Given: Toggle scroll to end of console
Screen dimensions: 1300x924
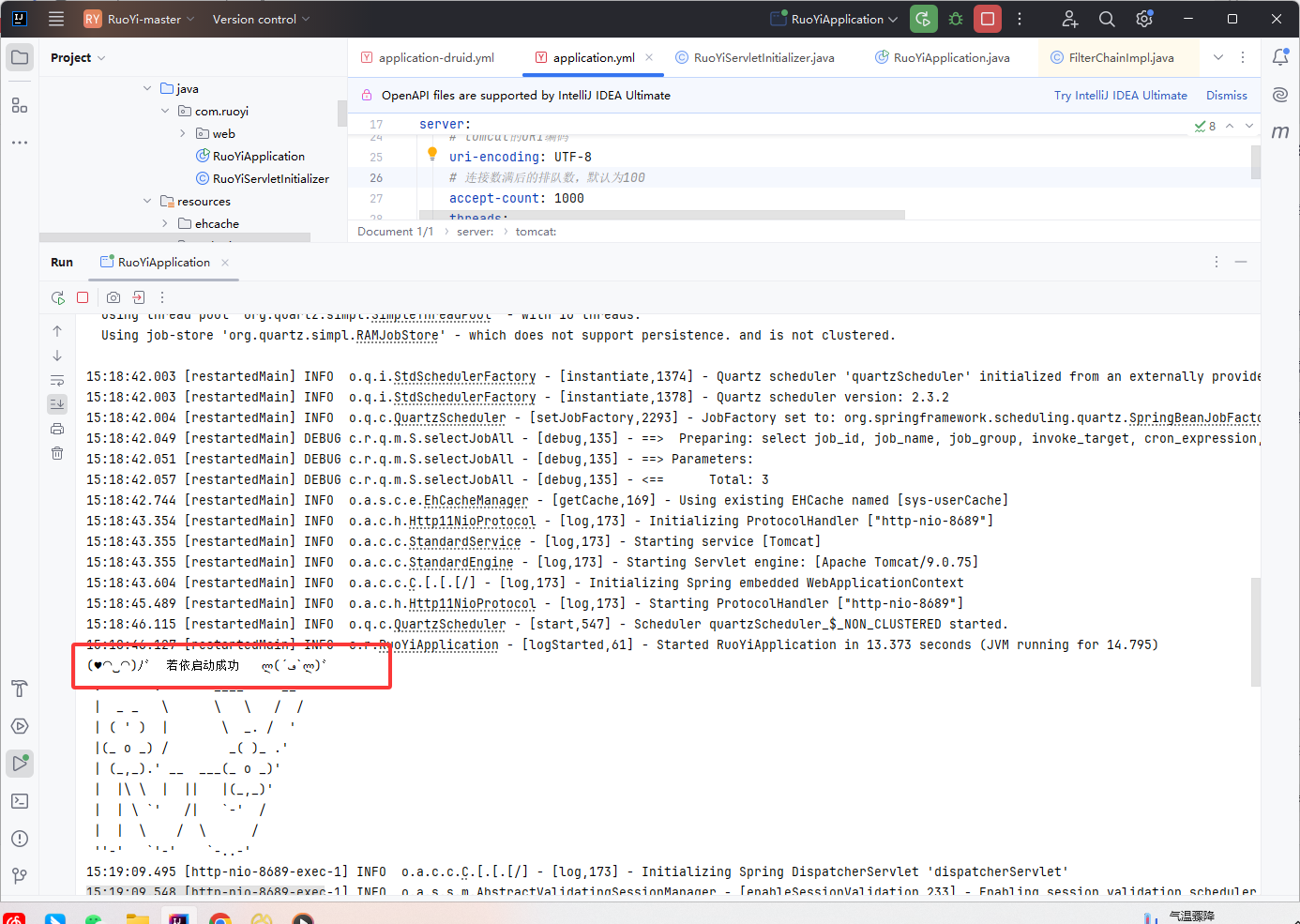Looking at the screenshot, I should [57, 404].
